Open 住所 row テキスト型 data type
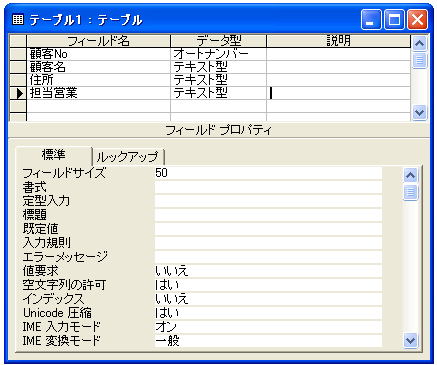Viewport: 437px width, 365px height. [219, 80]
